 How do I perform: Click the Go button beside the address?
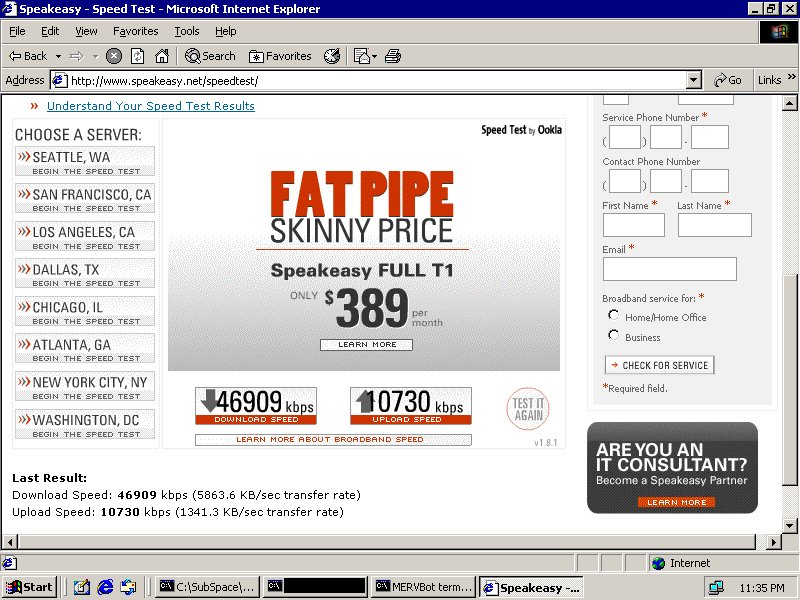click(728, 80)
